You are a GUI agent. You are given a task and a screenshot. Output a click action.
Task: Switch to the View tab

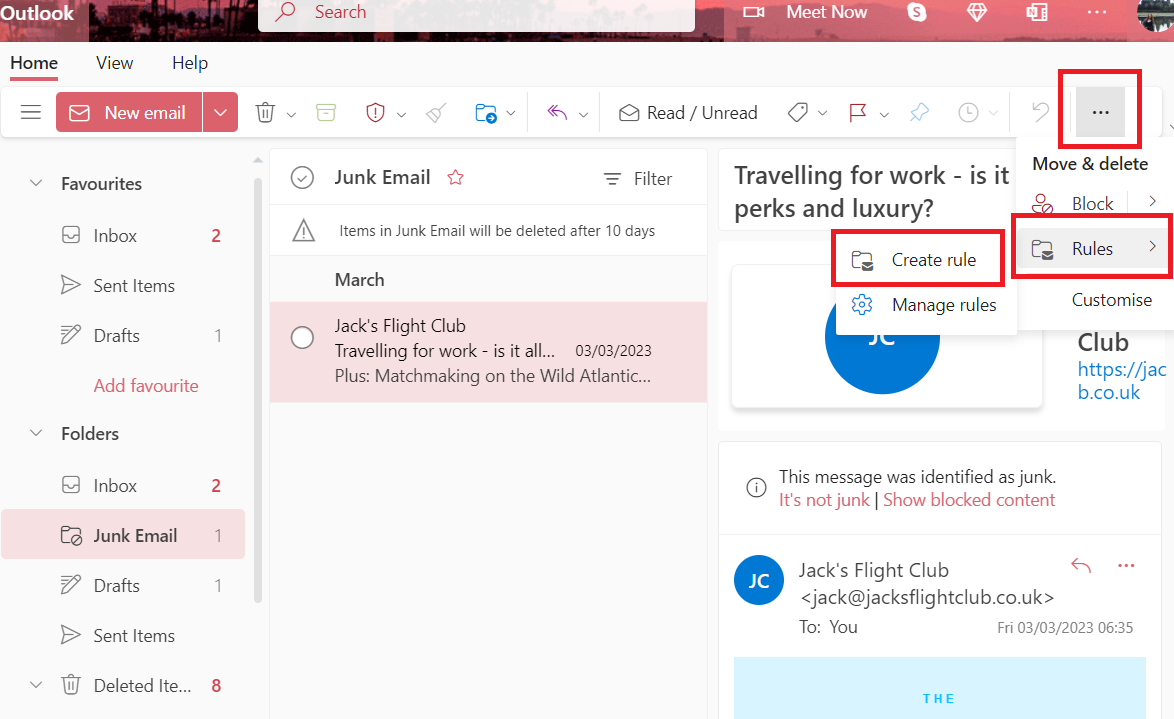coord(114,63)
